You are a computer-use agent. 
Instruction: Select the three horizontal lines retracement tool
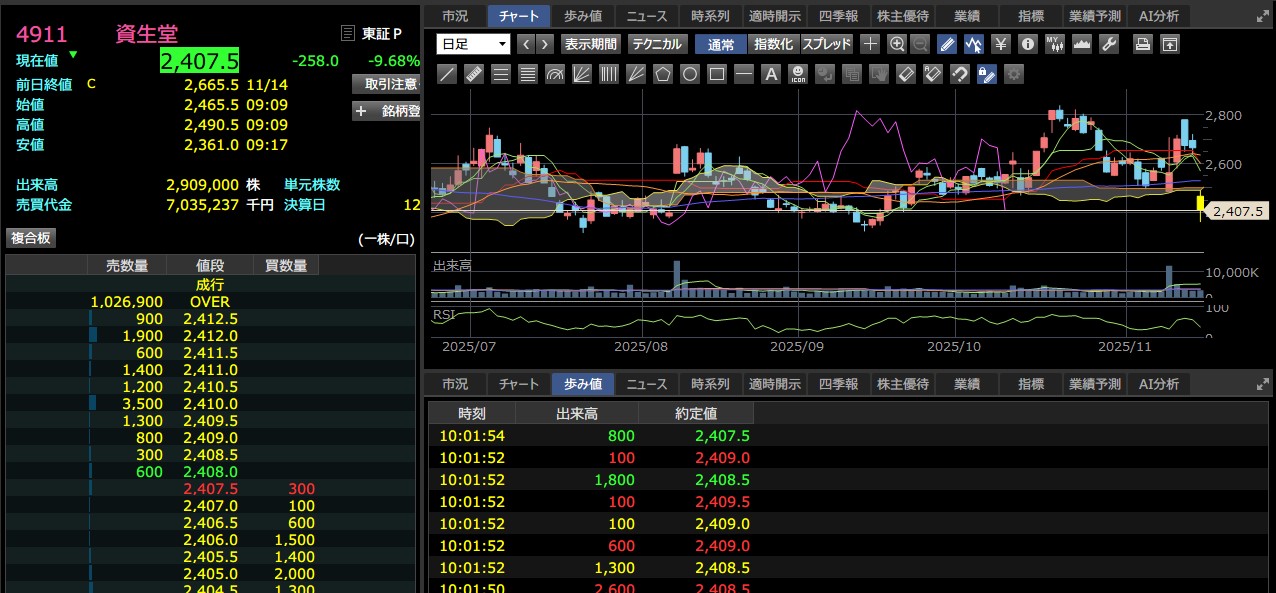(502, 74)
